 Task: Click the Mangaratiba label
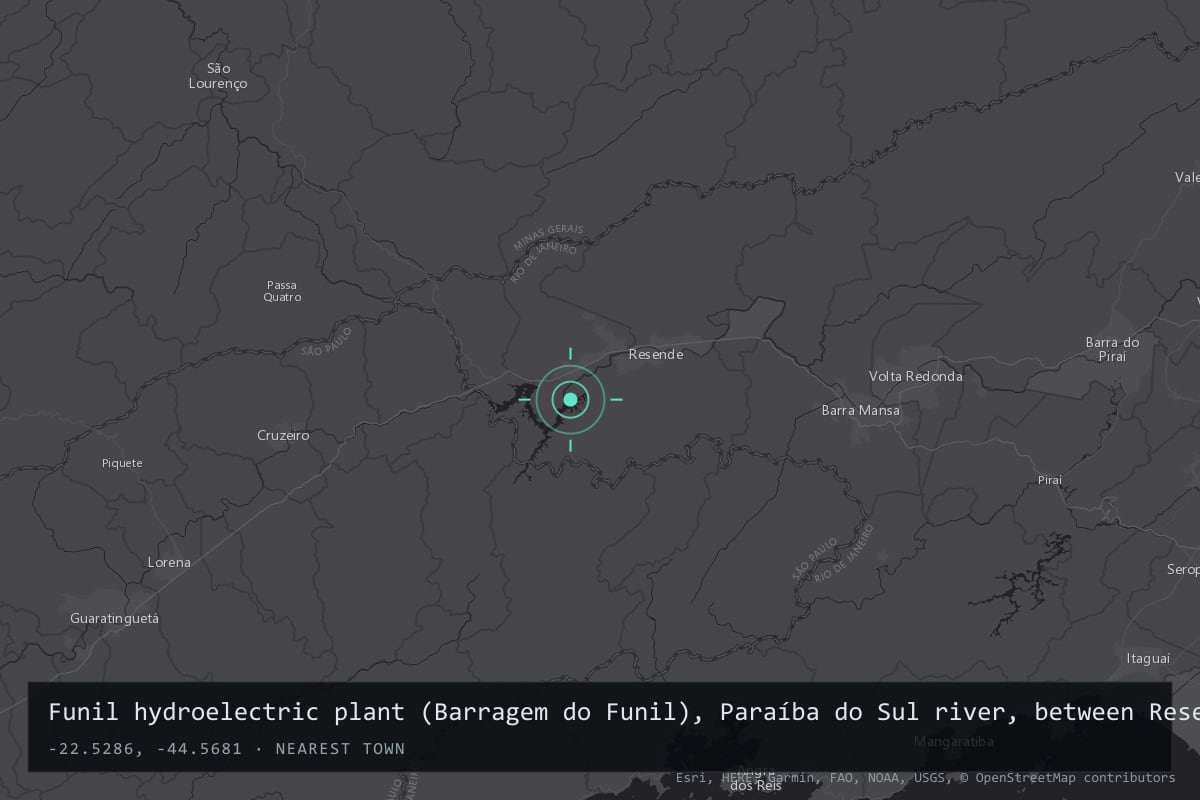(955, 742)
